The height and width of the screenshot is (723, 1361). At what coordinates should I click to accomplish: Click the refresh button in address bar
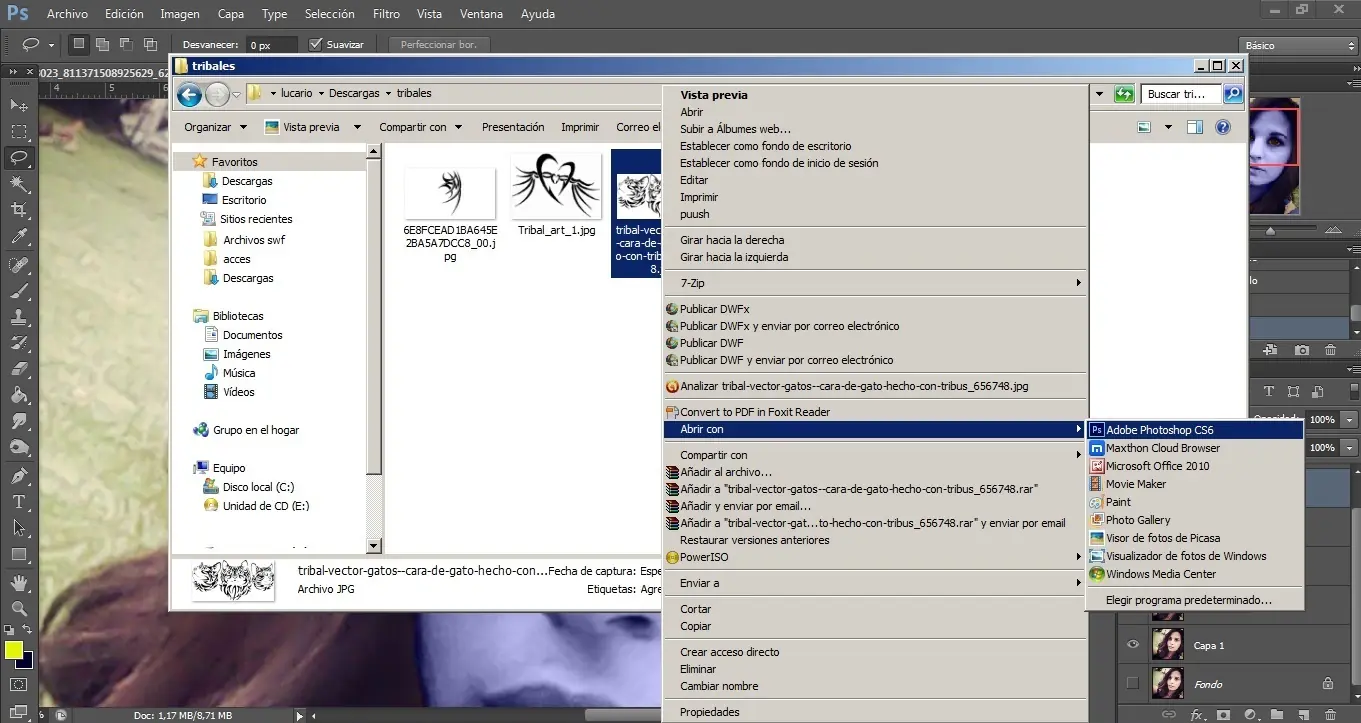tap(1125, 94)
